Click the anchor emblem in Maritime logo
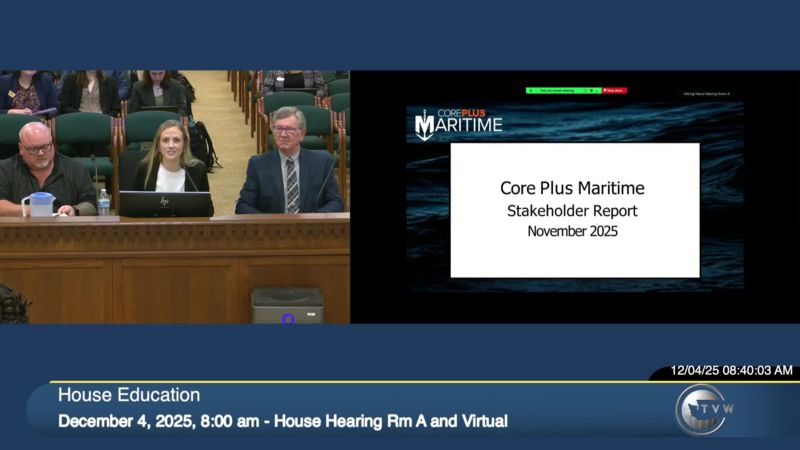 pyautogui.click(x=425, y=125)
